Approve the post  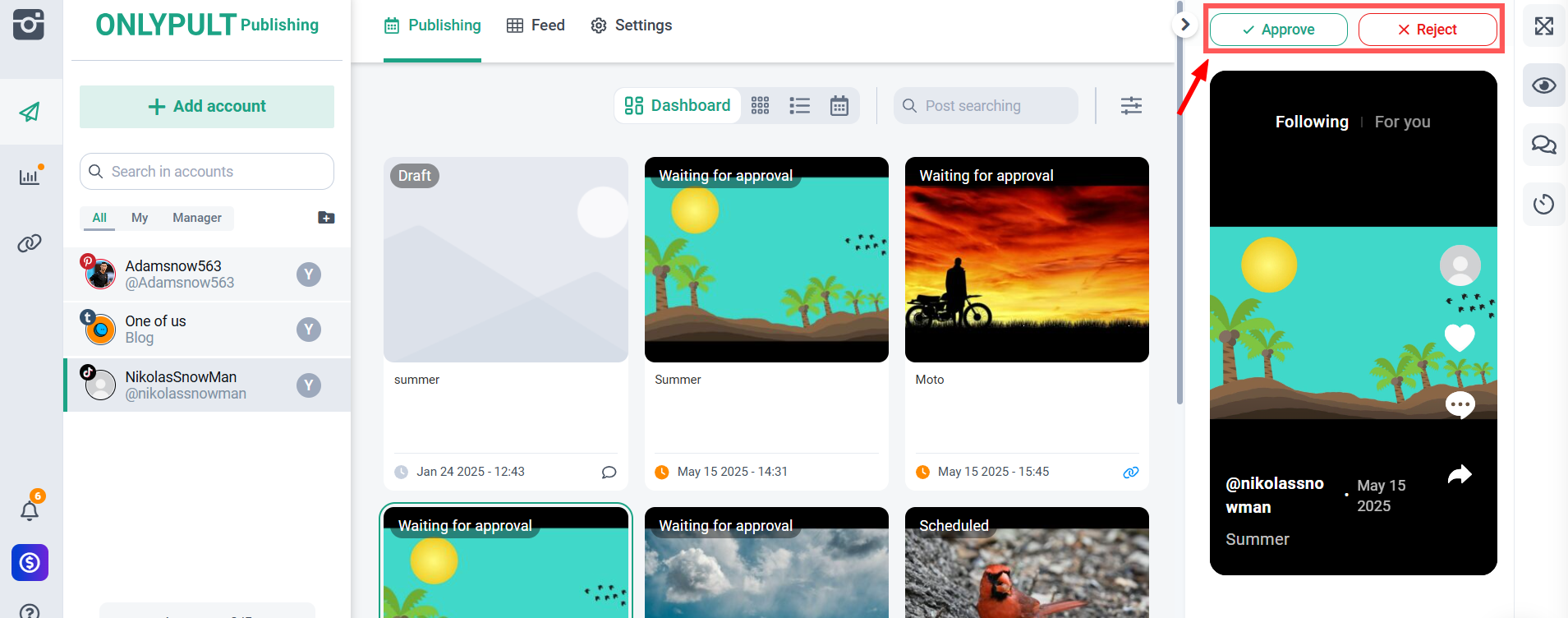(1278, 30)
